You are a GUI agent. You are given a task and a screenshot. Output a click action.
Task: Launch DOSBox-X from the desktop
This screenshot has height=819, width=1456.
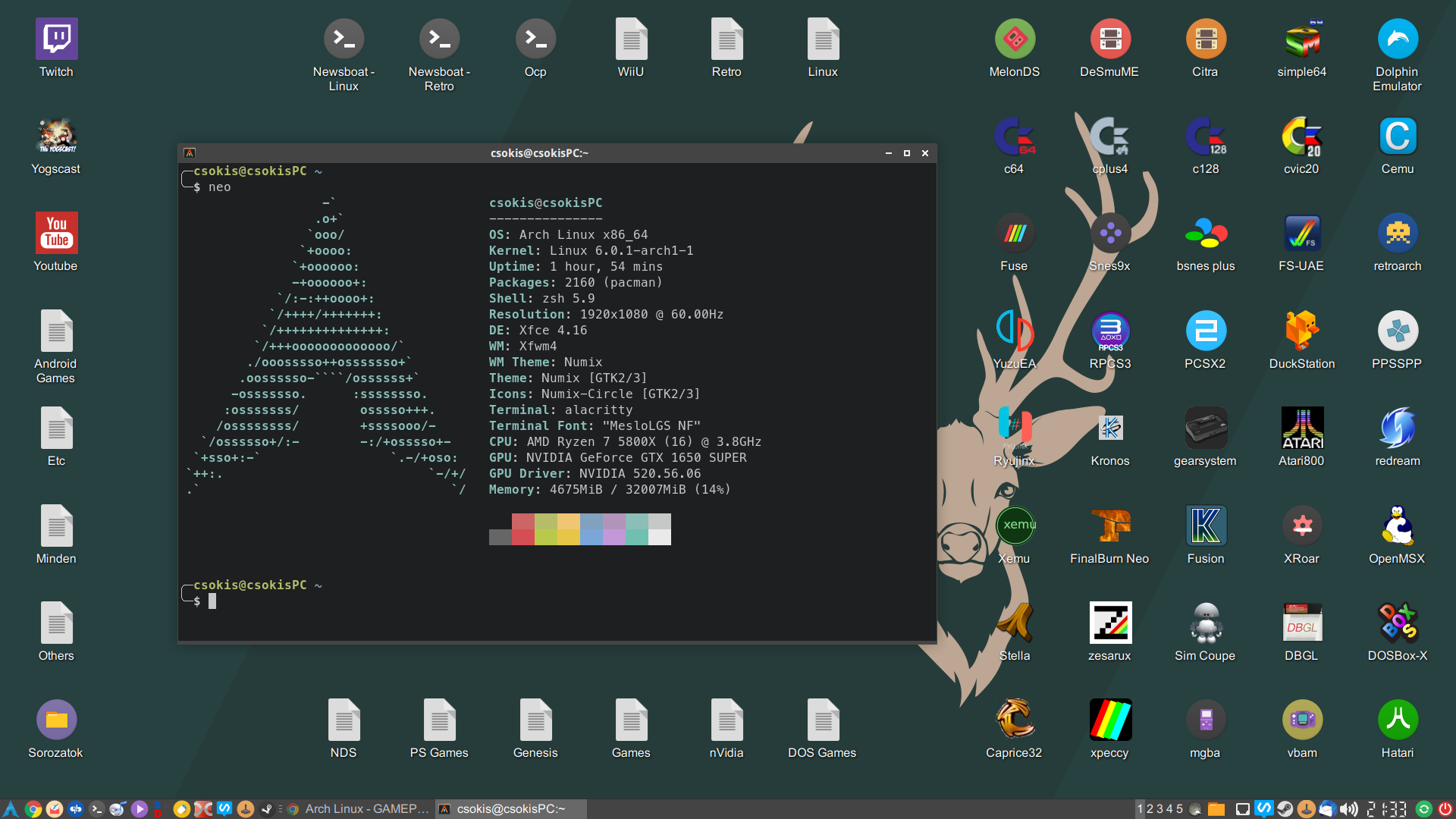pyautogui.click(x=1398, y=623)
